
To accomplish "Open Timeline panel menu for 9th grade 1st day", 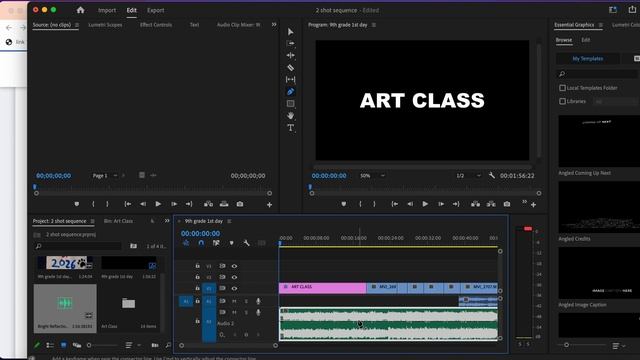I will click(x=229, y=221).
